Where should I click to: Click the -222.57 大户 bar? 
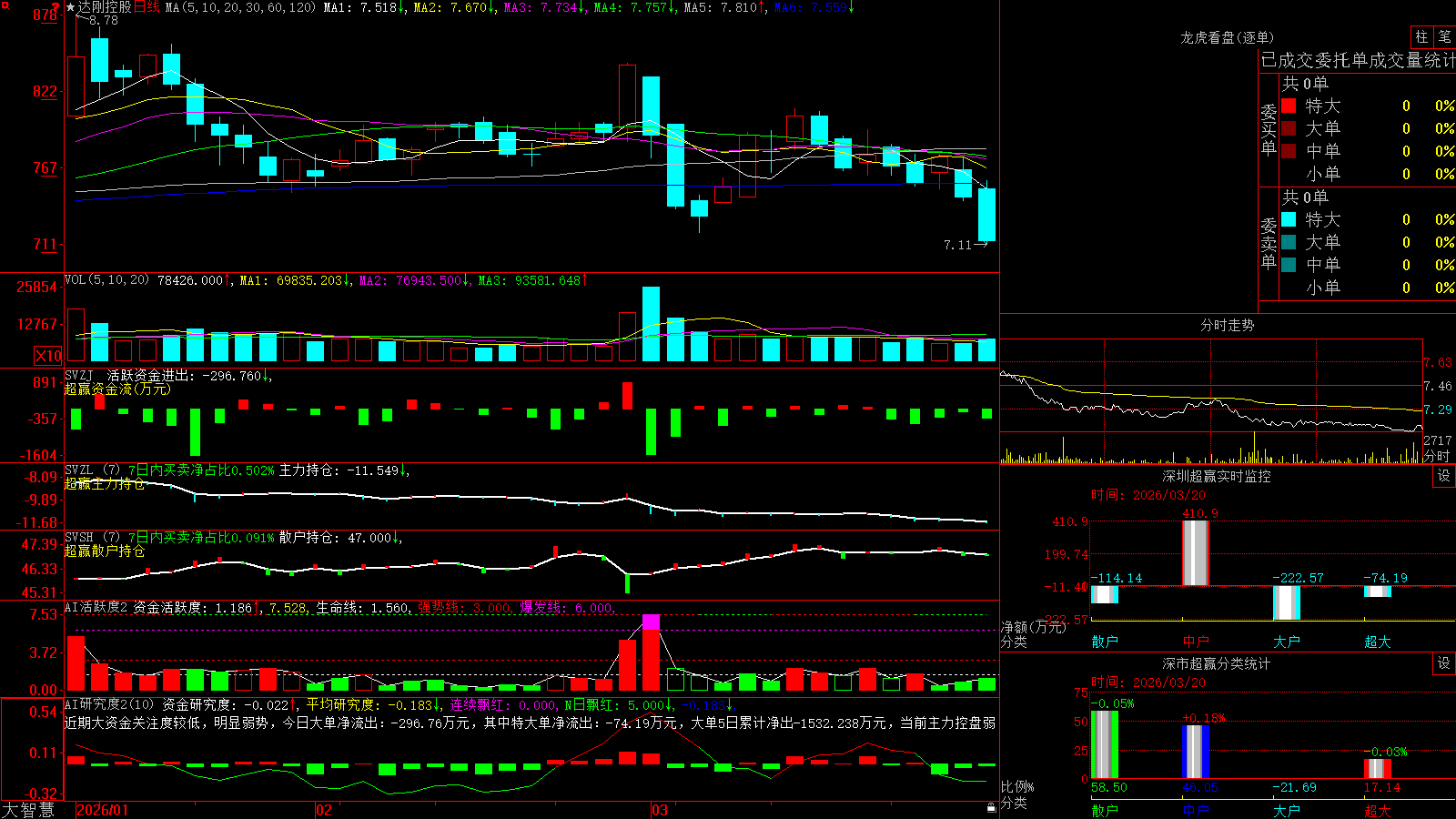(x=1287, y=602)
